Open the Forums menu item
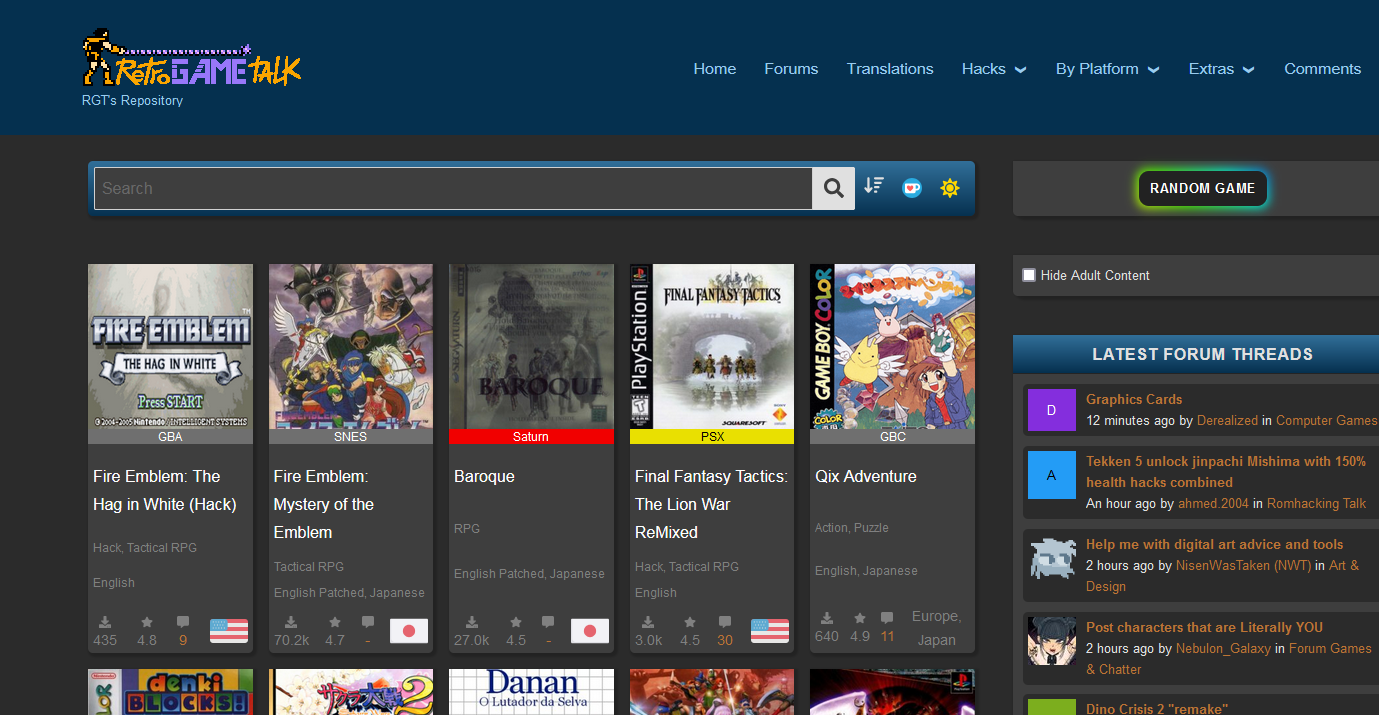This screenshot has width=1379, height=715. (x=791, y=69)
